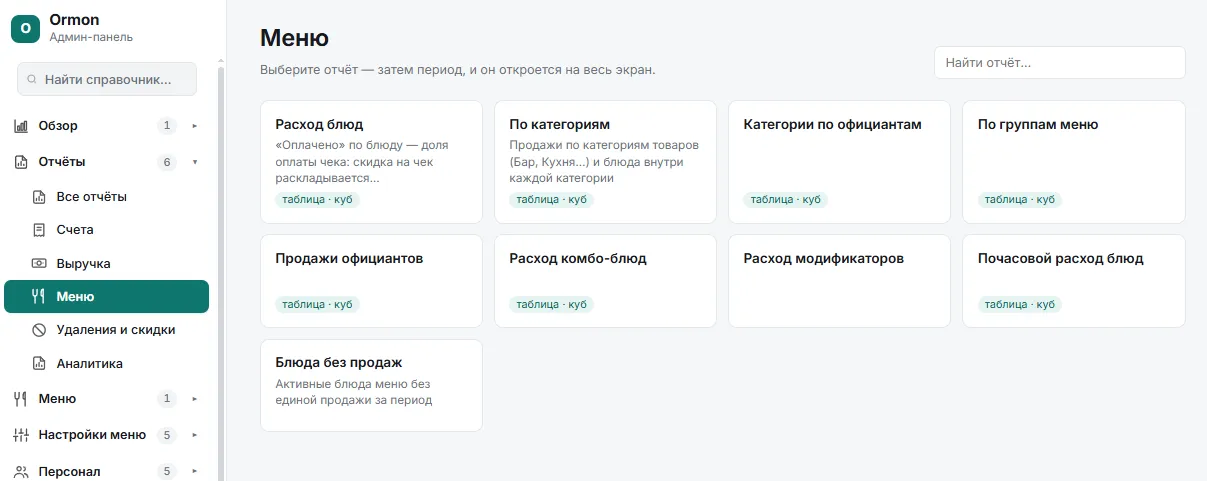Click the bar chart icon beside Обзор
This screenshot has height=481, width=1207.
tap(20, 126)
